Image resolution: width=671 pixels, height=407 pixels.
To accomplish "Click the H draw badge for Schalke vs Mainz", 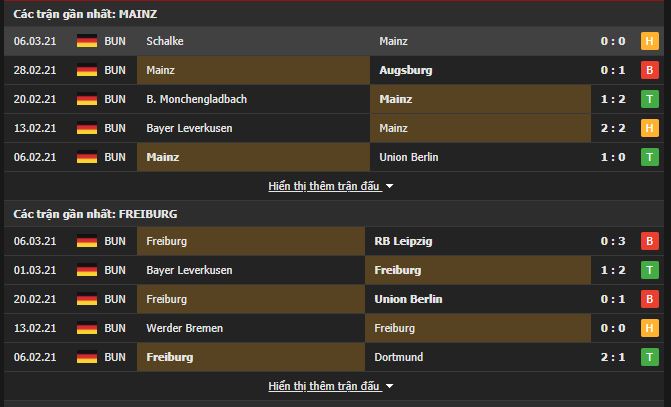I will point(650,41).
